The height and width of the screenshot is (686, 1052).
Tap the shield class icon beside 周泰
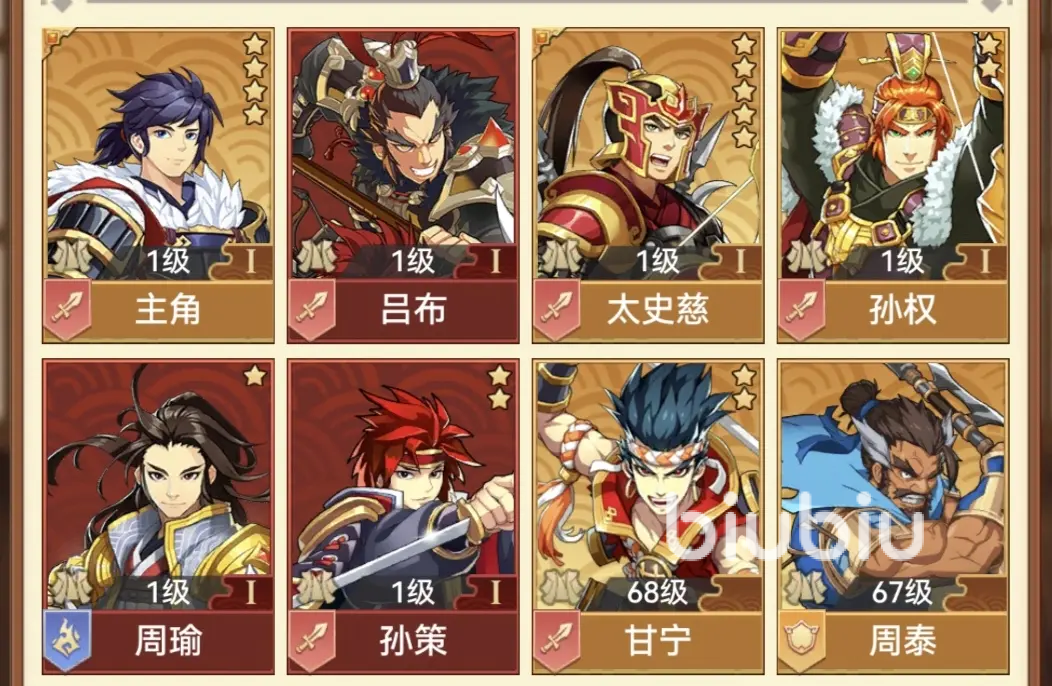click(802, 640)
